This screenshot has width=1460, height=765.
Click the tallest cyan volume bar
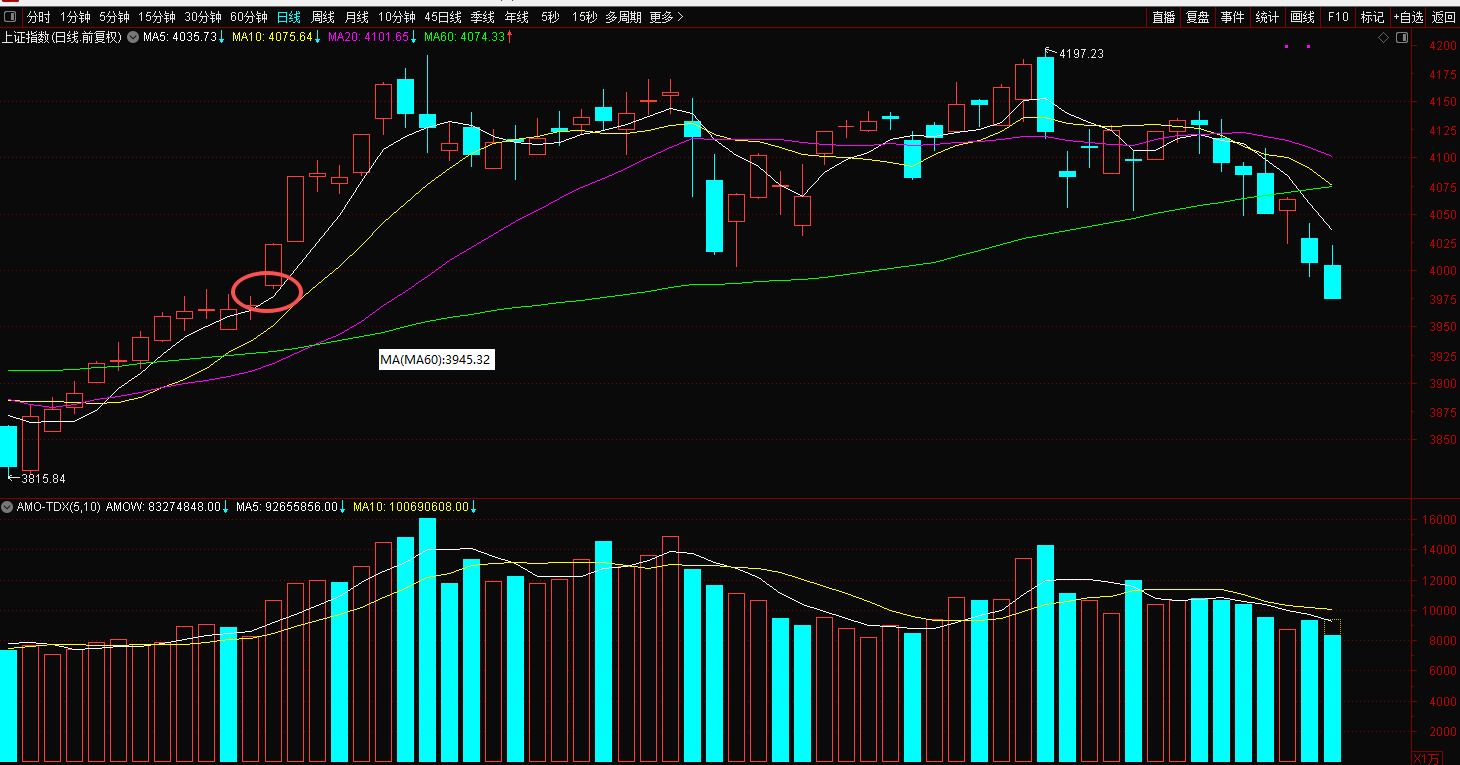tap(427, 640)
